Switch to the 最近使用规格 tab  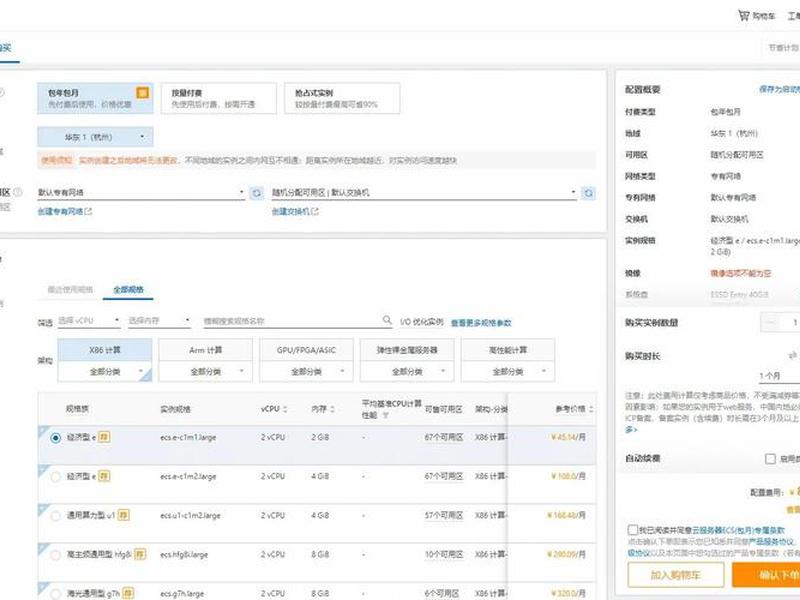[70, 289]
